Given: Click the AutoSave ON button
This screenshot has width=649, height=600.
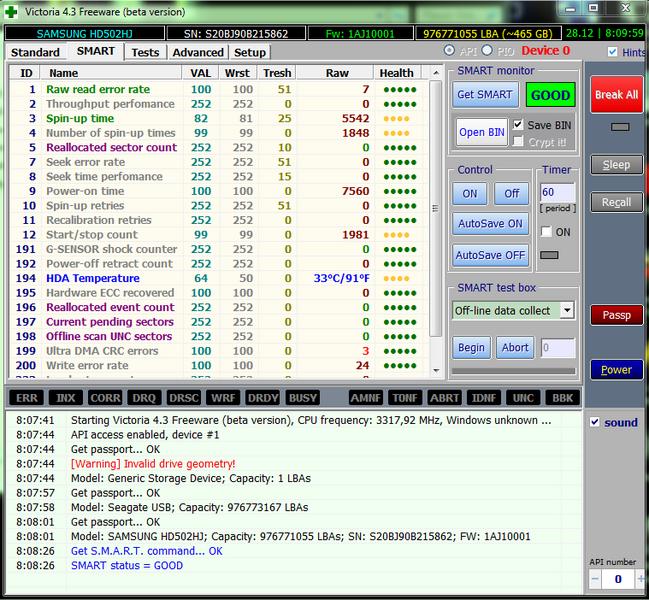Looking at the screenshot, I should (x=490, y=223).
